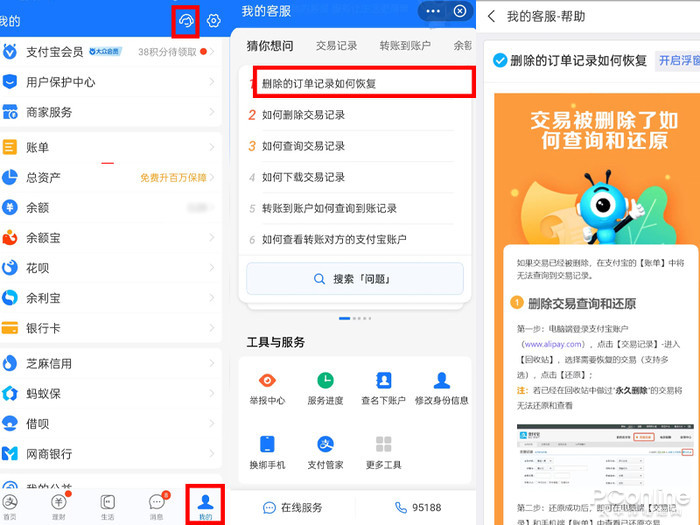700x525 pixels.
Task: Tap the Jiebei (借呗) icon
Action: (10, 423)
